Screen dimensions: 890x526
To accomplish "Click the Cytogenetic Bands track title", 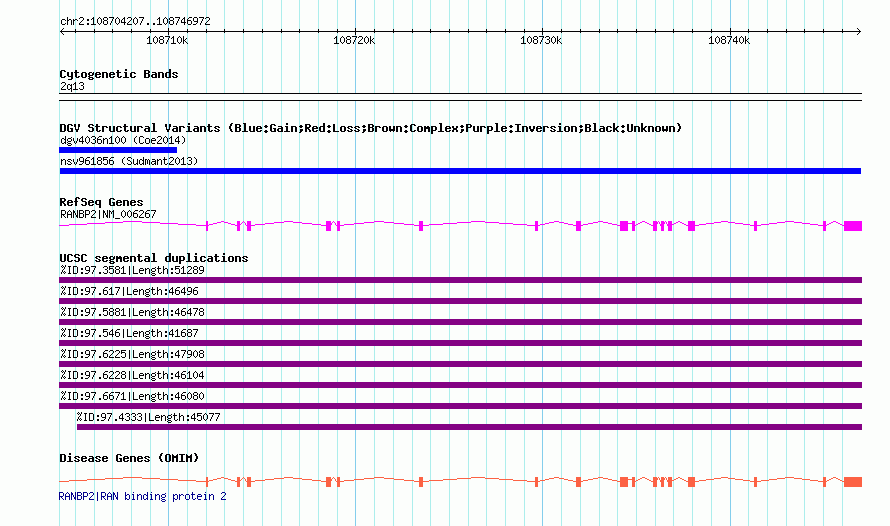I will [119, 74].
